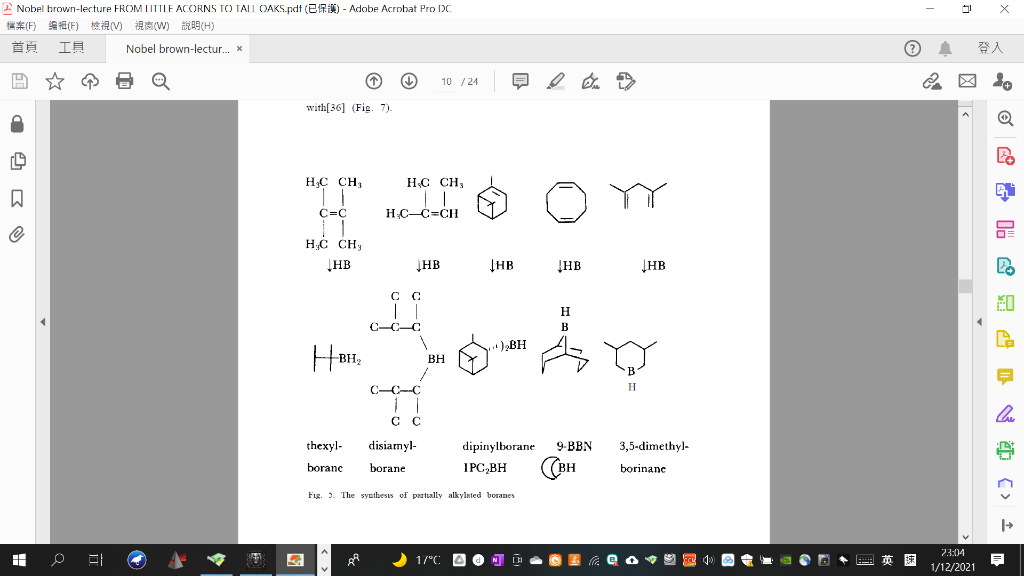Open the green print production tool

[x=1005, y=450]
